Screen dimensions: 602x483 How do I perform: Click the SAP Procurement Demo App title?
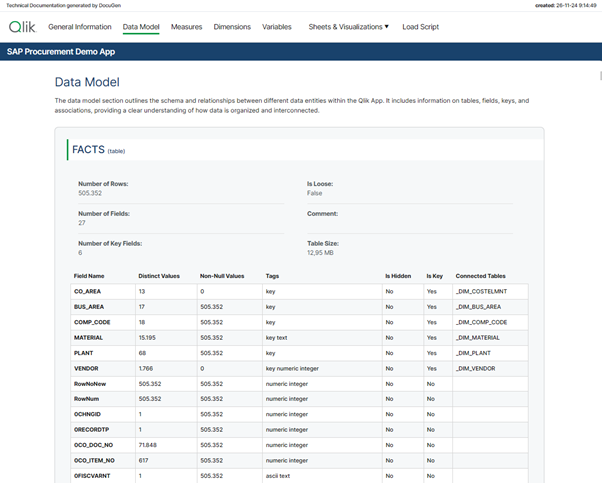pos(61,51)
